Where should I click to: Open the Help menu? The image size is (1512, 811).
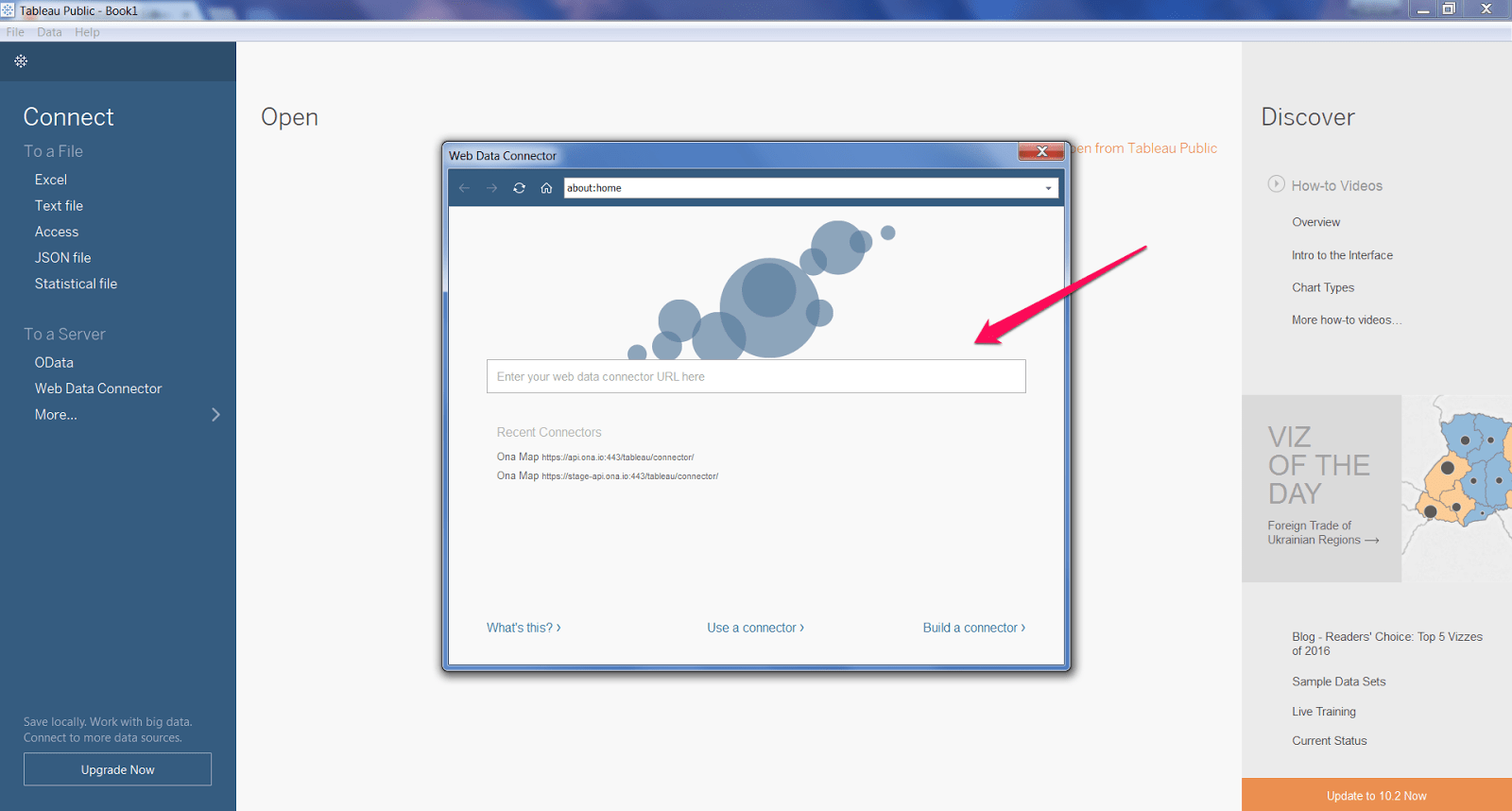pos(87,32)
